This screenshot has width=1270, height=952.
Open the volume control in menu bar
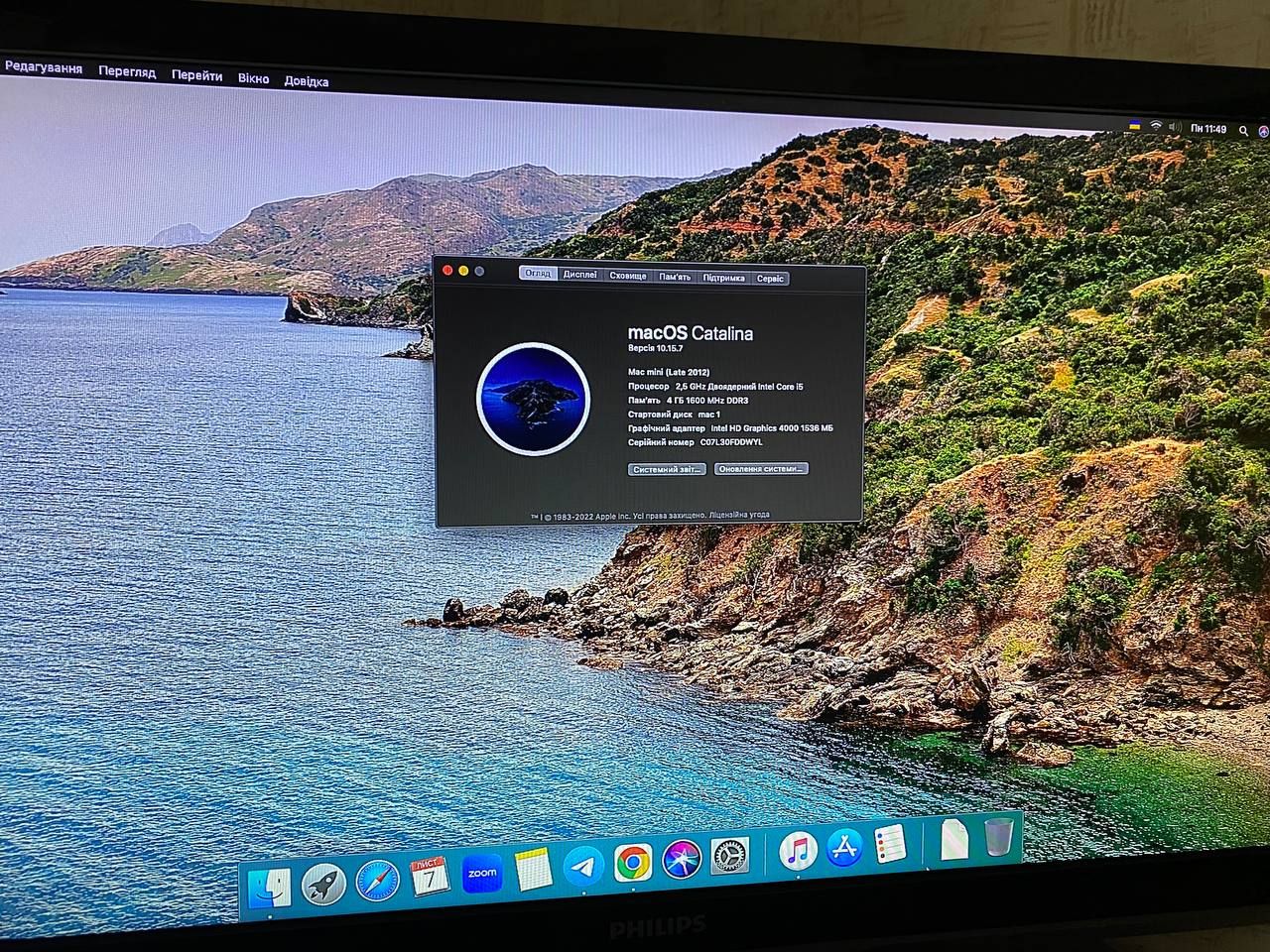click(1174, 128)
